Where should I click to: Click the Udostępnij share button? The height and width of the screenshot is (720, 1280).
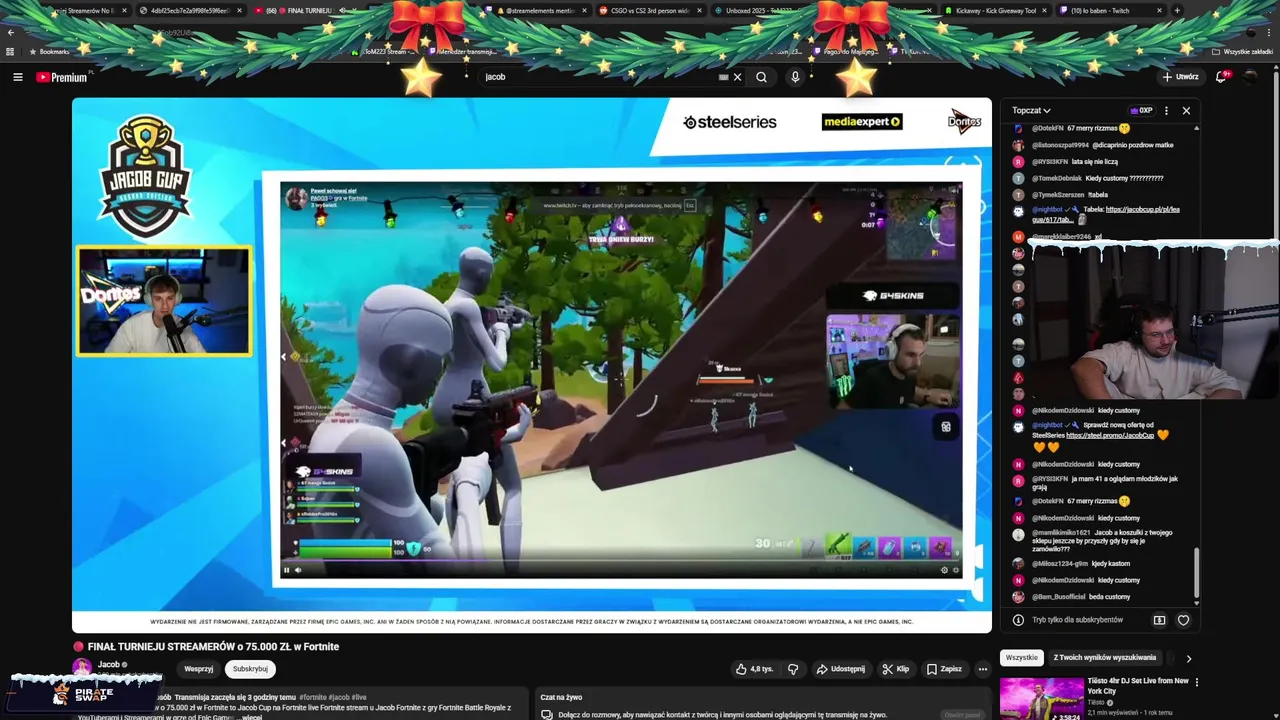pos(840,669)
